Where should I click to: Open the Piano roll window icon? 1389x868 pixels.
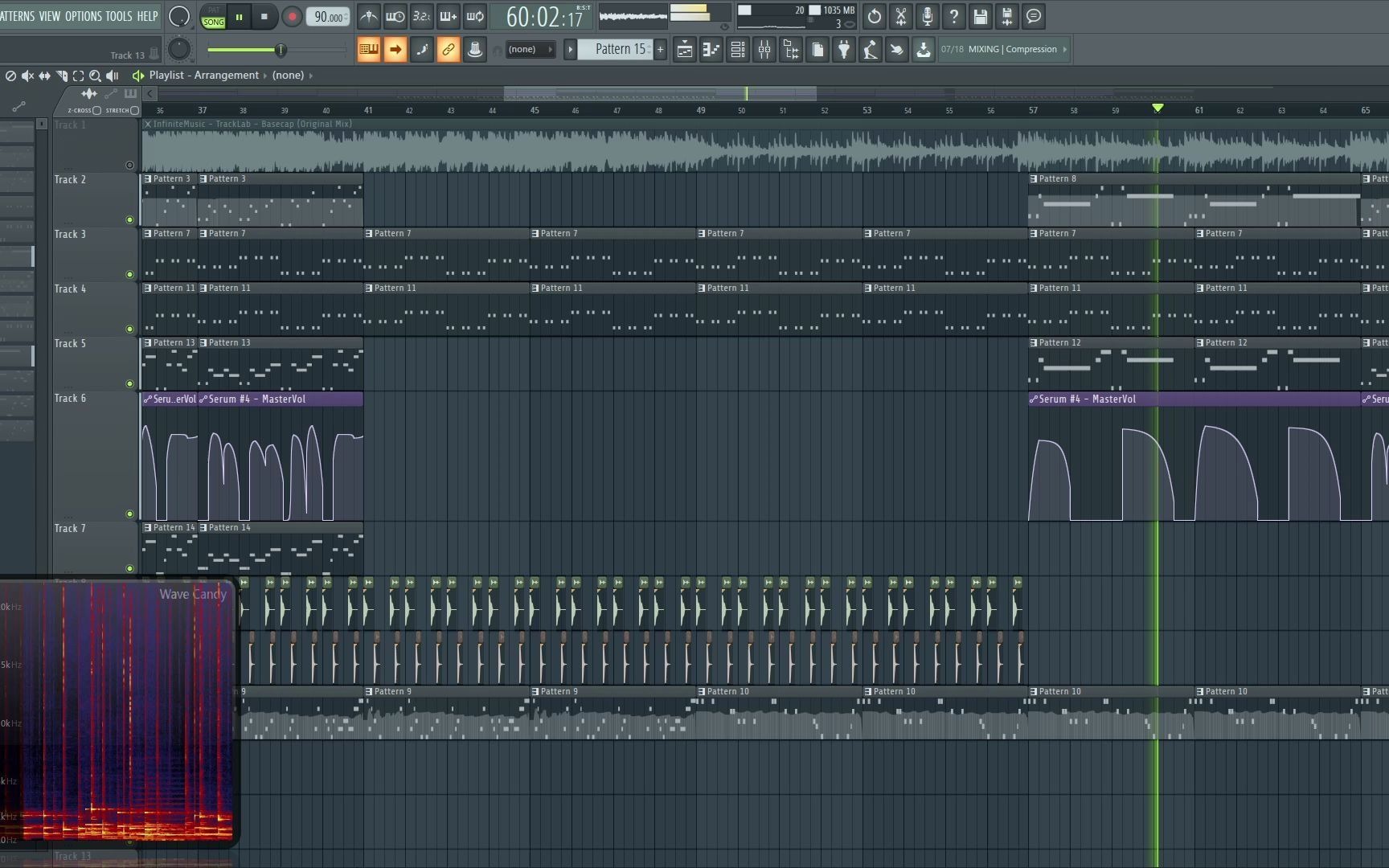(711, 49)
